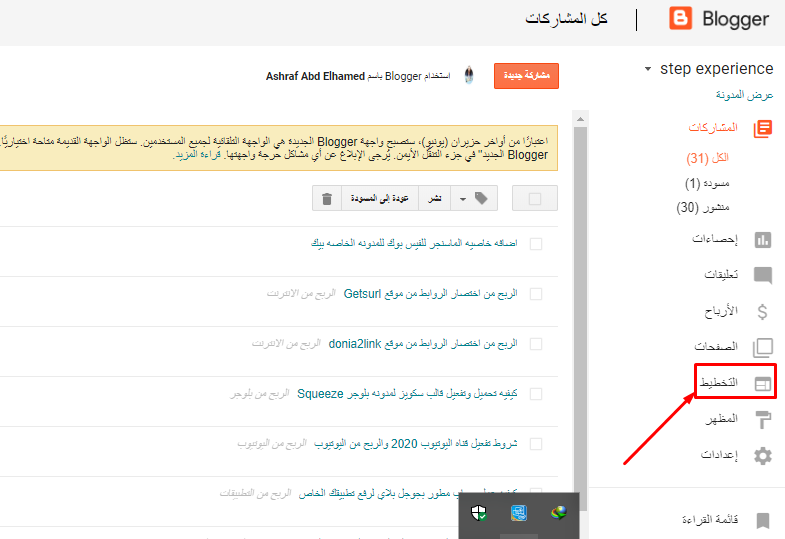The width and height of the screenshot is (785, 539).
Task: Click قراءة المزيد link in the notice
Action: [198, 155]
